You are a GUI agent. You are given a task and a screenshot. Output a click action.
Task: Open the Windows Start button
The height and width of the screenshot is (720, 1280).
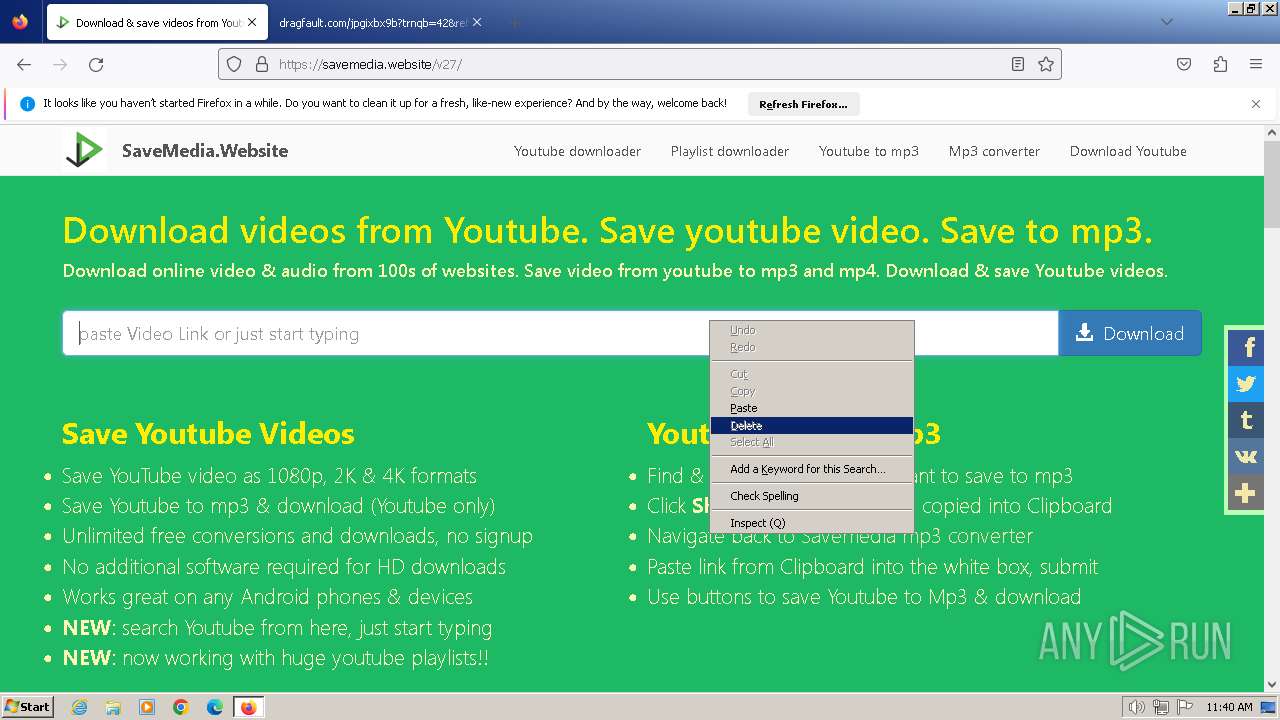click(x=27, y=706)
